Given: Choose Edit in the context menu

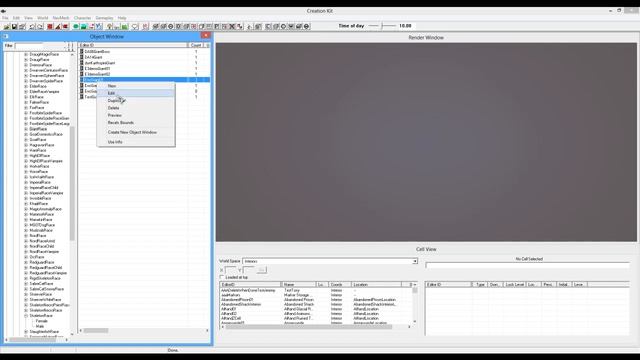Looking at the screenshot, I should click(x=136, y=93).
